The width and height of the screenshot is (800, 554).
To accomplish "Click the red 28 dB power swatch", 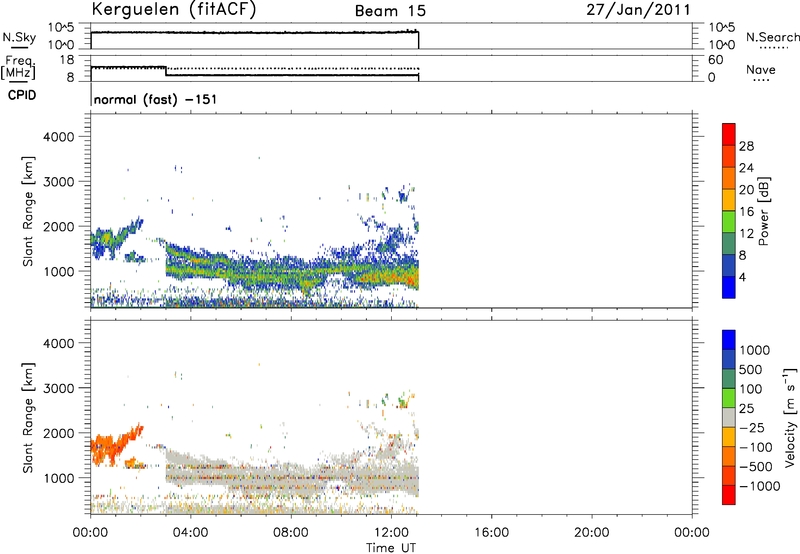I will 729,134.
